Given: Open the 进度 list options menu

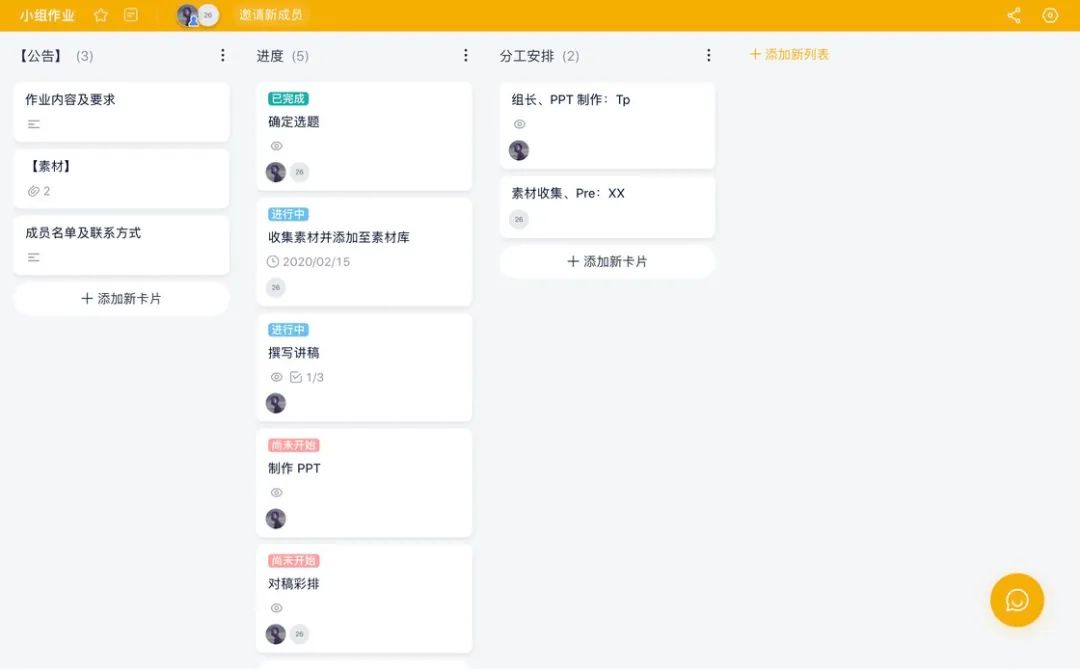Looking at the screenshot, I should 465,56.
